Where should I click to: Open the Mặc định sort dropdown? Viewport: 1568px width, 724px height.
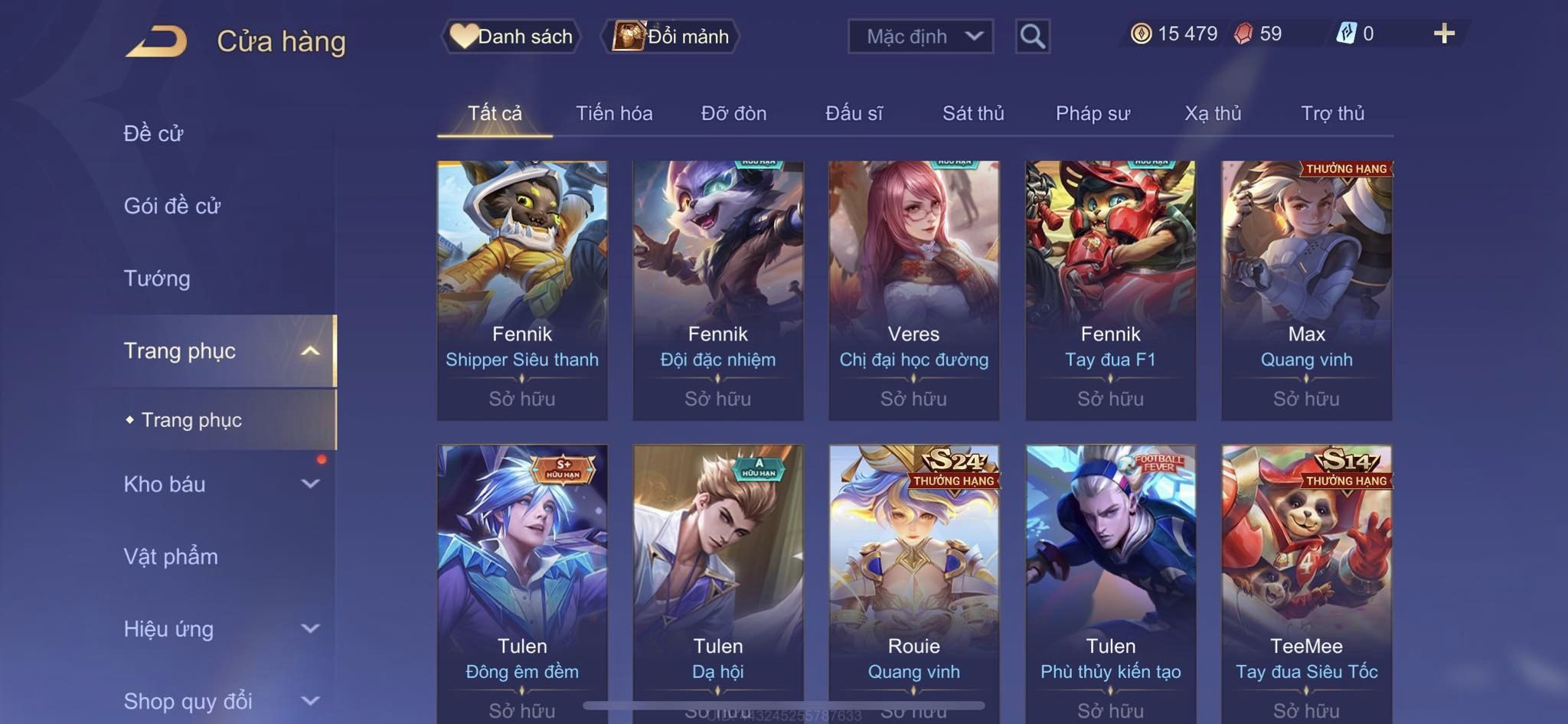pyautogui.click(x=920, y=36)
